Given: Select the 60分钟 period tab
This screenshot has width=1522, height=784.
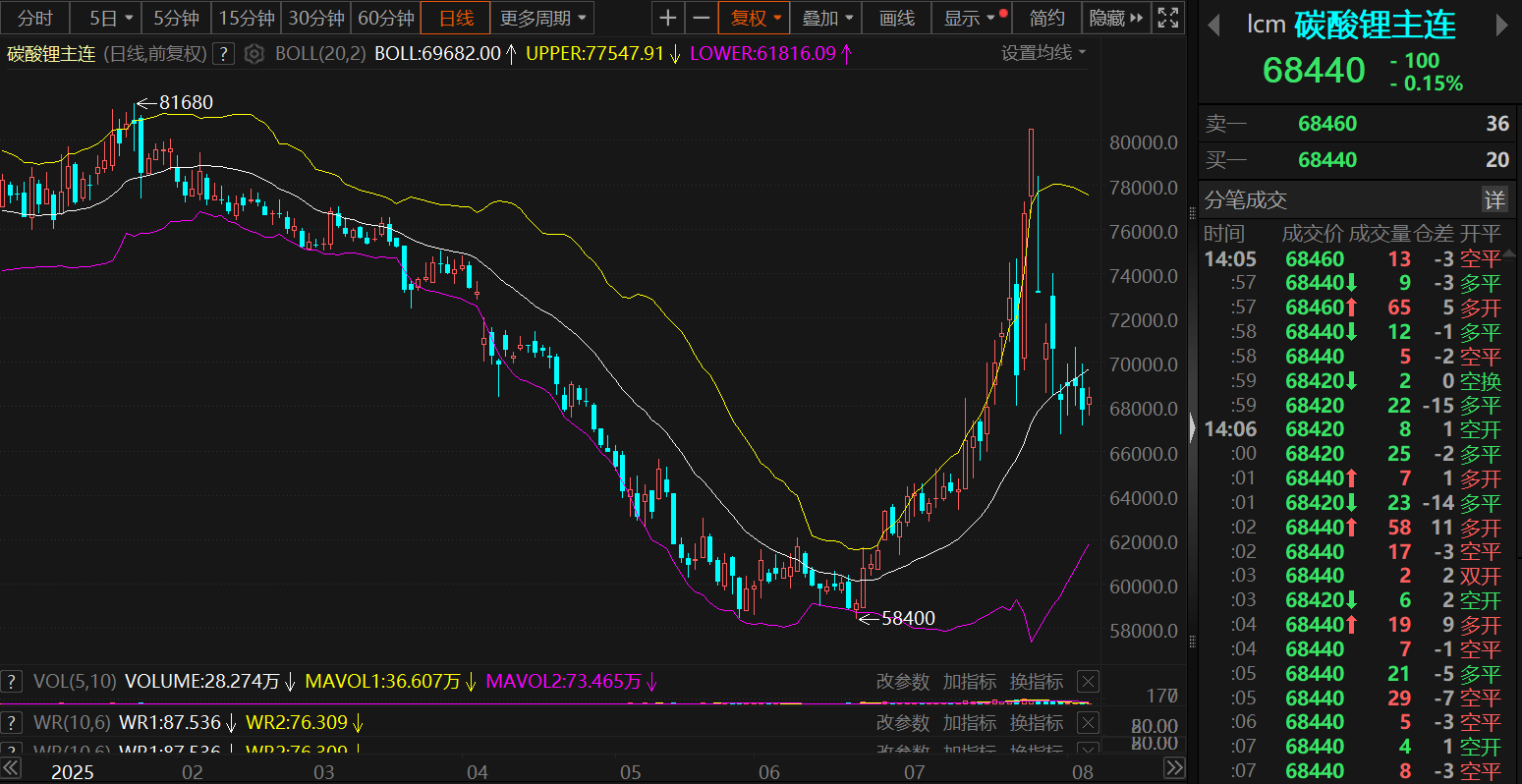Looking at the screenshot, I should [385, 18].
